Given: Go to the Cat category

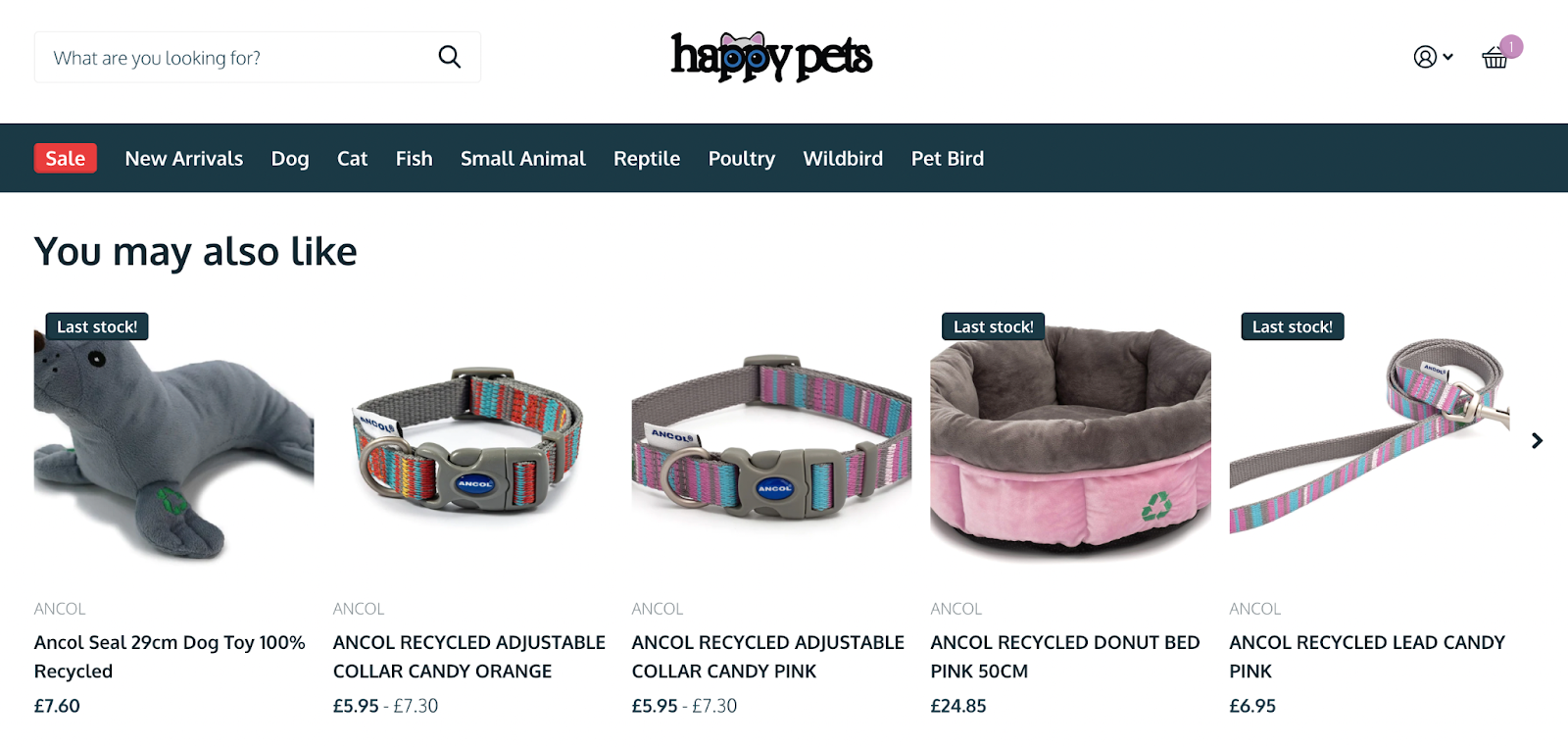Looking at the screenshot, I should [x=352, y=158].
